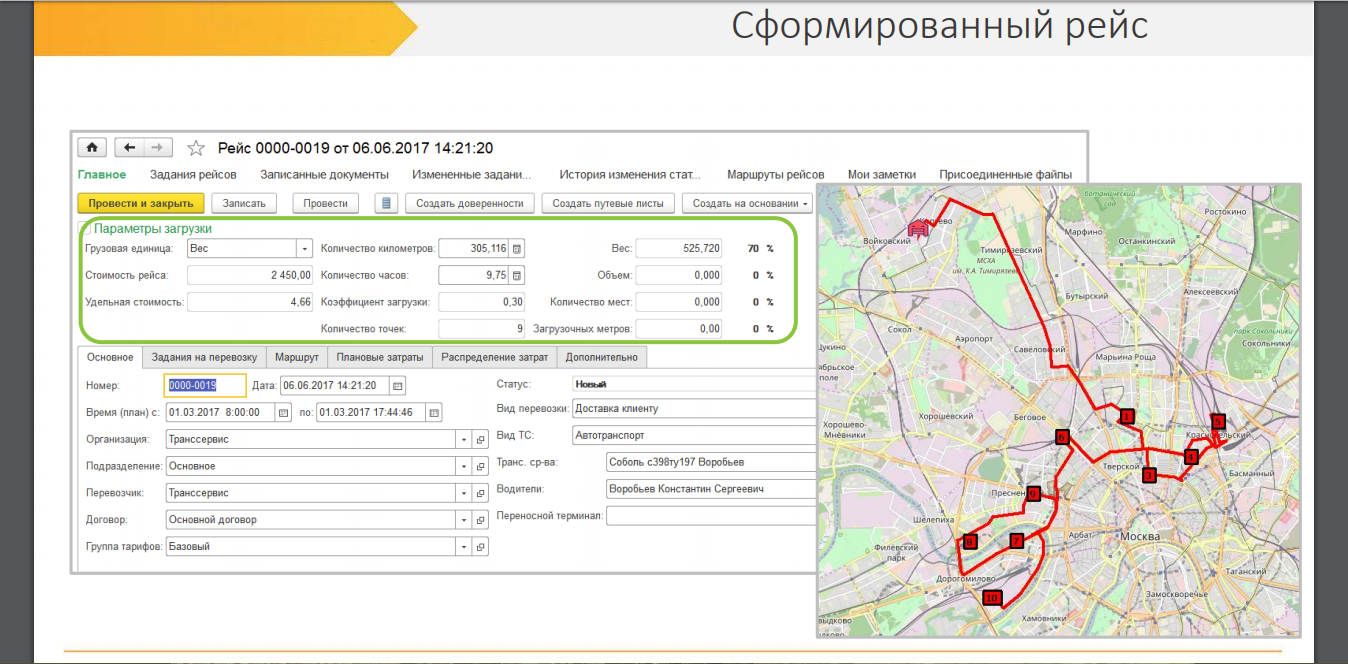1348x664 pixels.
Task: Click into the Стоимость рейса field
Action: click(250, 275)
